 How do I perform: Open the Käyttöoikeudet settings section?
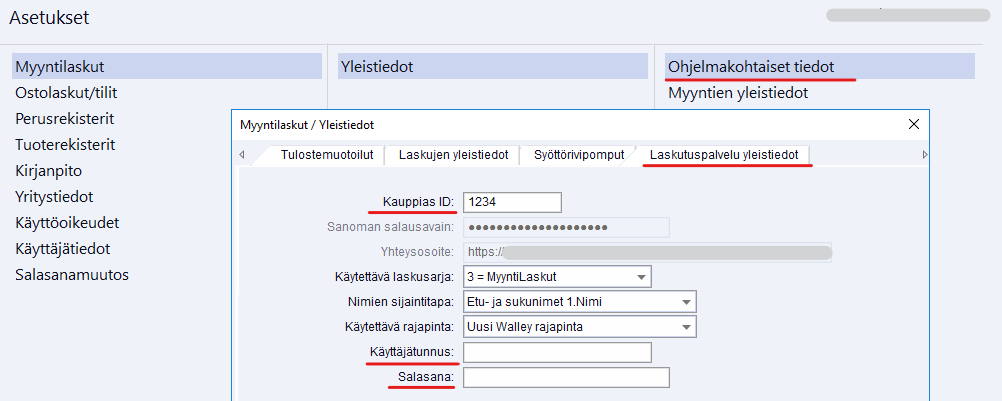click(67, 223)
